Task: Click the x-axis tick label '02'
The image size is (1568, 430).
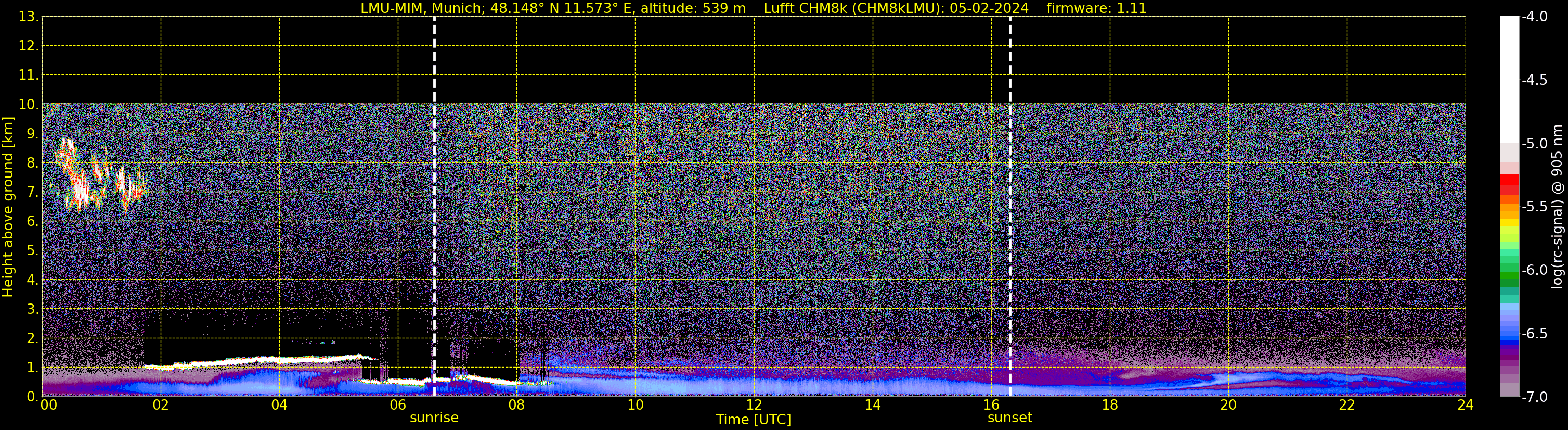Action: click(x=161, y=405)
